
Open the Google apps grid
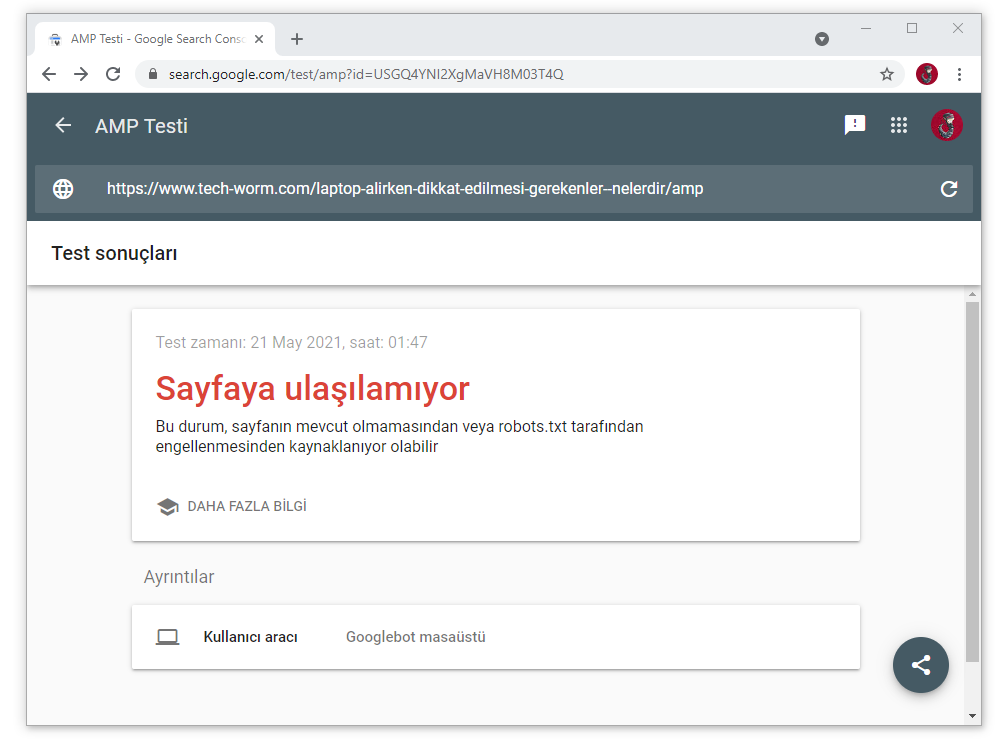[898, 125]
